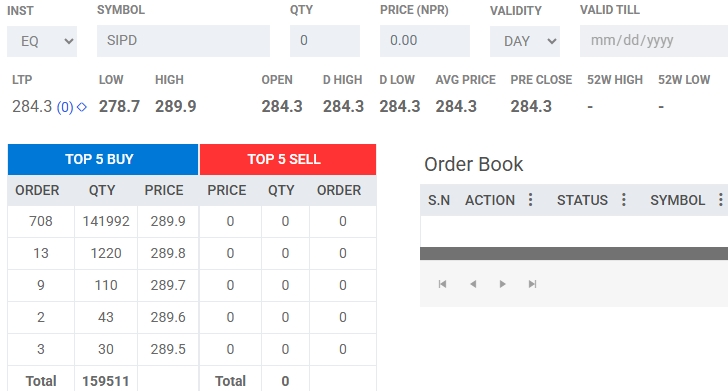Go to last page of Order Book
The height and width of the screenshot is (391, 728).
click(x=533, y=284)
